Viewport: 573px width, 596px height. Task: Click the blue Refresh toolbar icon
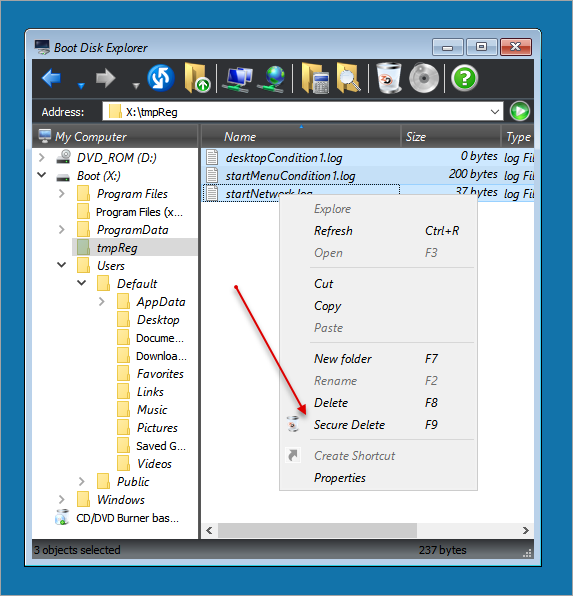(x=161, y=78)
